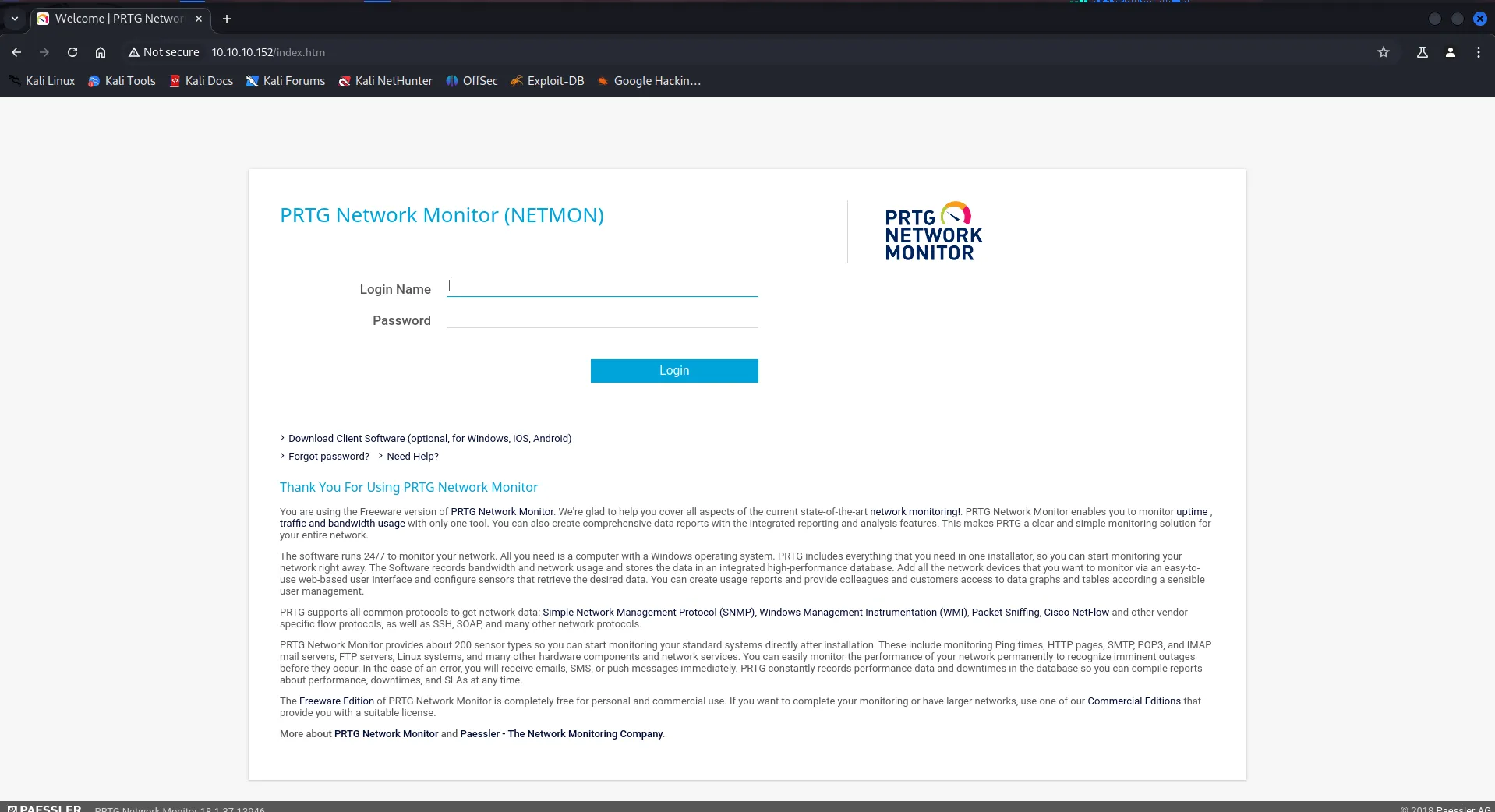Focus the Login Name input field
The height and width of the screenshot is (812, 1495).
click(x=603, y=287)
